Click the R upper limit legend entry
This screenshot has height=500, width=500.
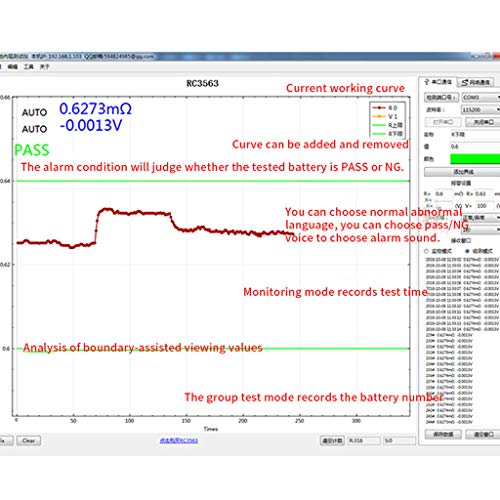(x=387, y=125)
